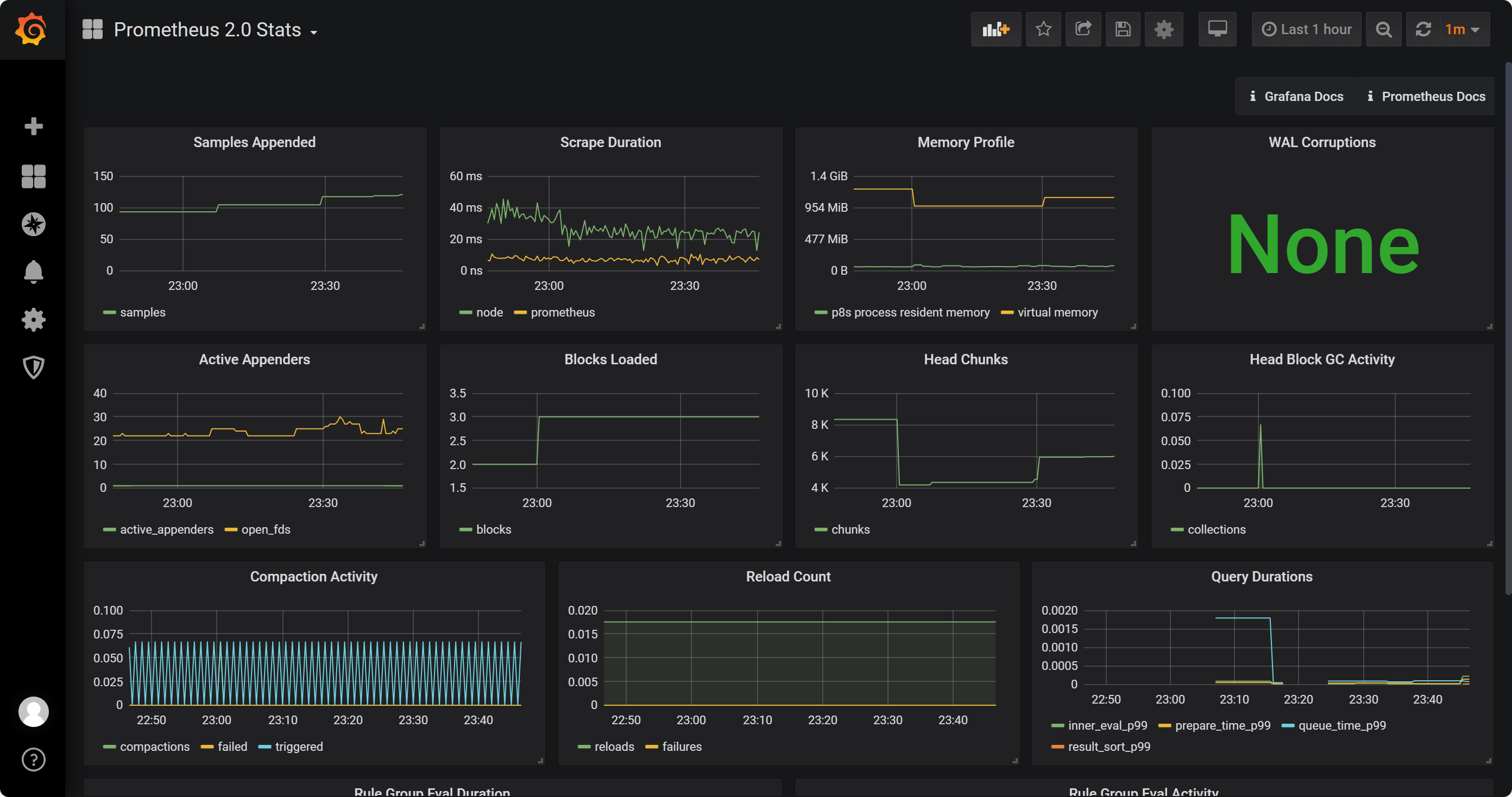Toggle the triggered legend series

pos(299,747)
